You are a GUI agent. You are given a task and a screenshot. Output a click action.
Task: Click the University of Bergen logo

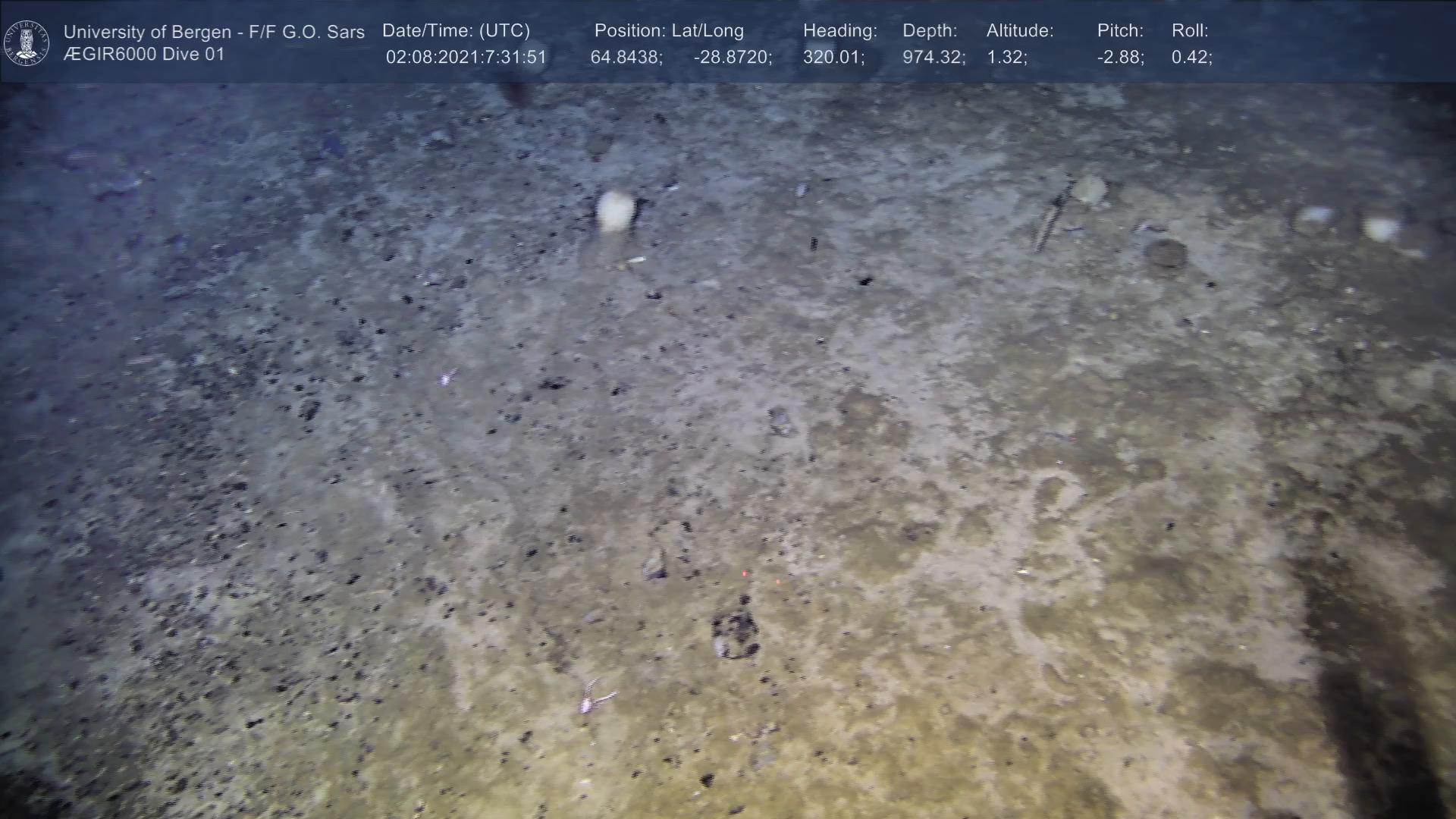click(27, 42)
